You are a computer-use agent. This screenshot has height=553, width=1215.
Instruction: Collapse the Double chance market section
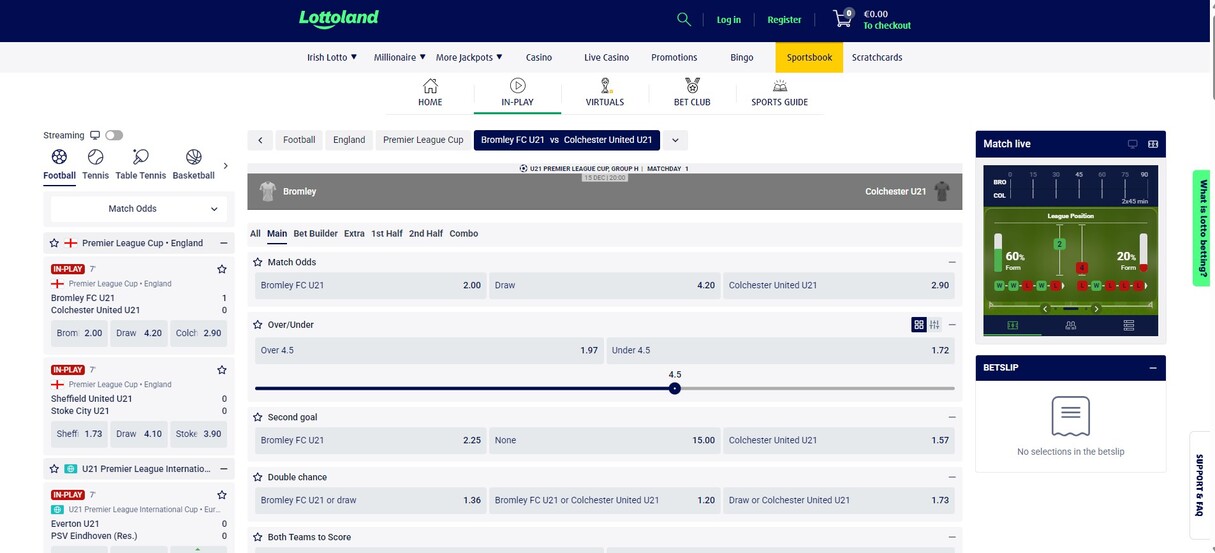pos(952,477)
